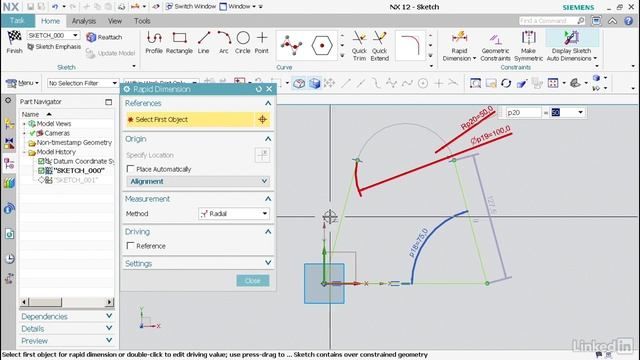Switch to the Analysis tab
The height and width of the screenshot is (360, 640).
tap(84, 21)
